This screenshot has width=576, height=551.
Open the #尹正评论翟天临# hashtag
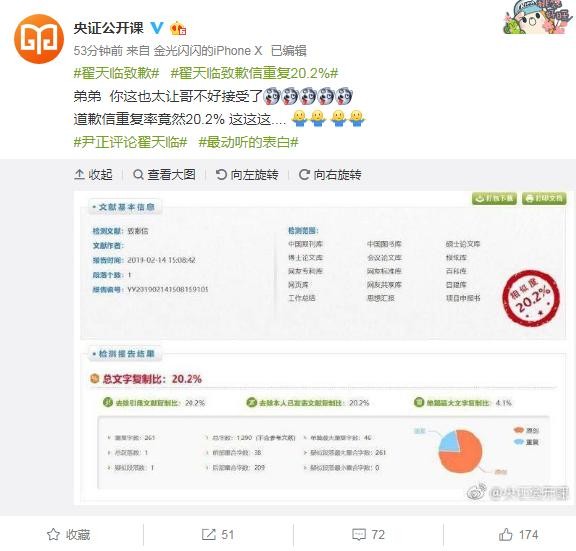130,142
